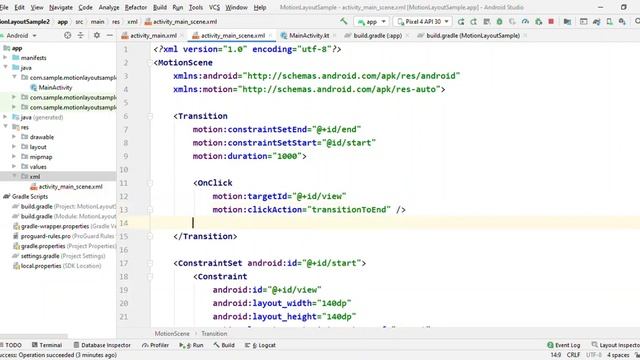This screenshot has width=640, height=360.
Task: Select Gradle Scripts node
Action: coord(29,196)
